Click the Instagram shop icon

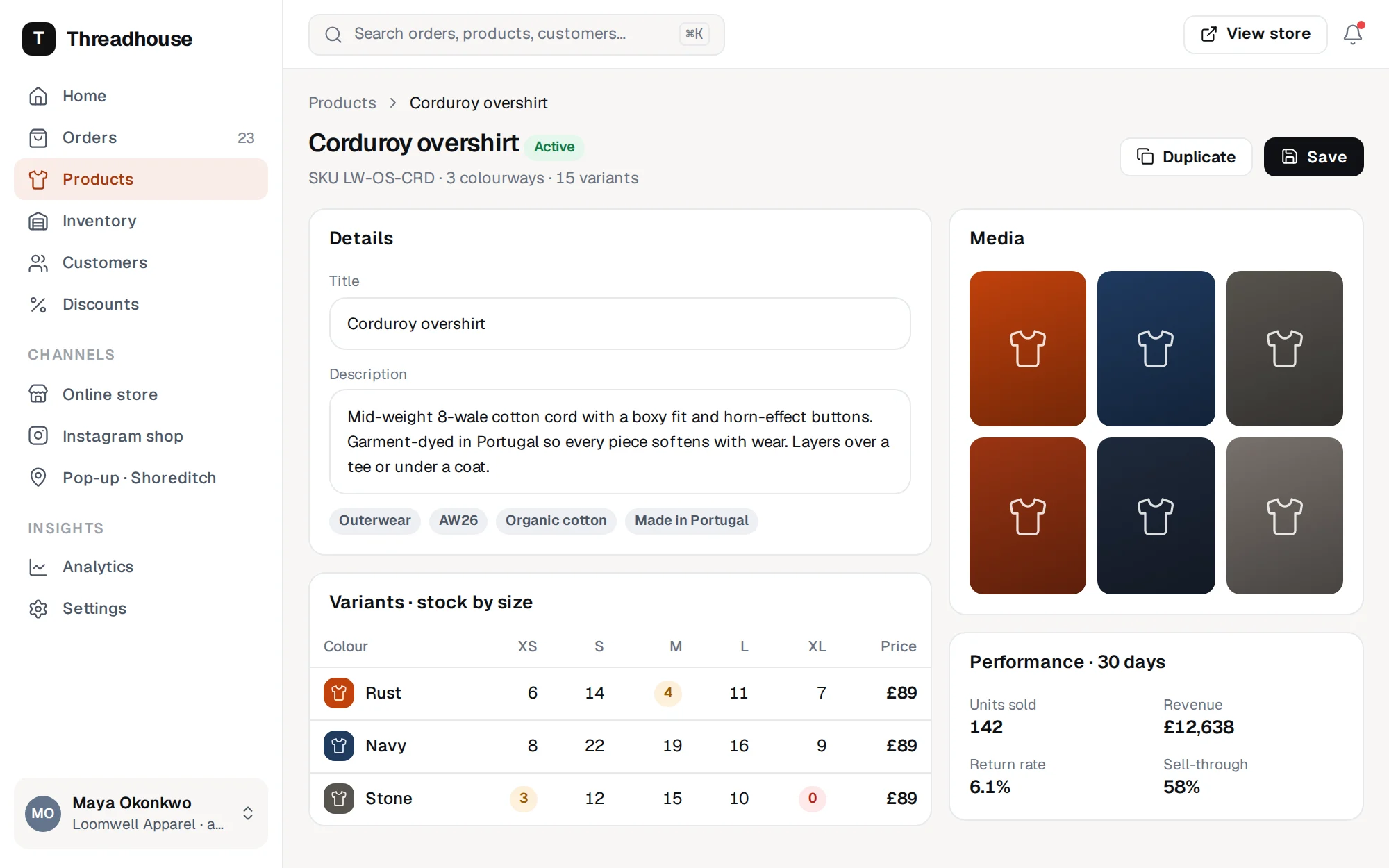[x=38, y=436]
